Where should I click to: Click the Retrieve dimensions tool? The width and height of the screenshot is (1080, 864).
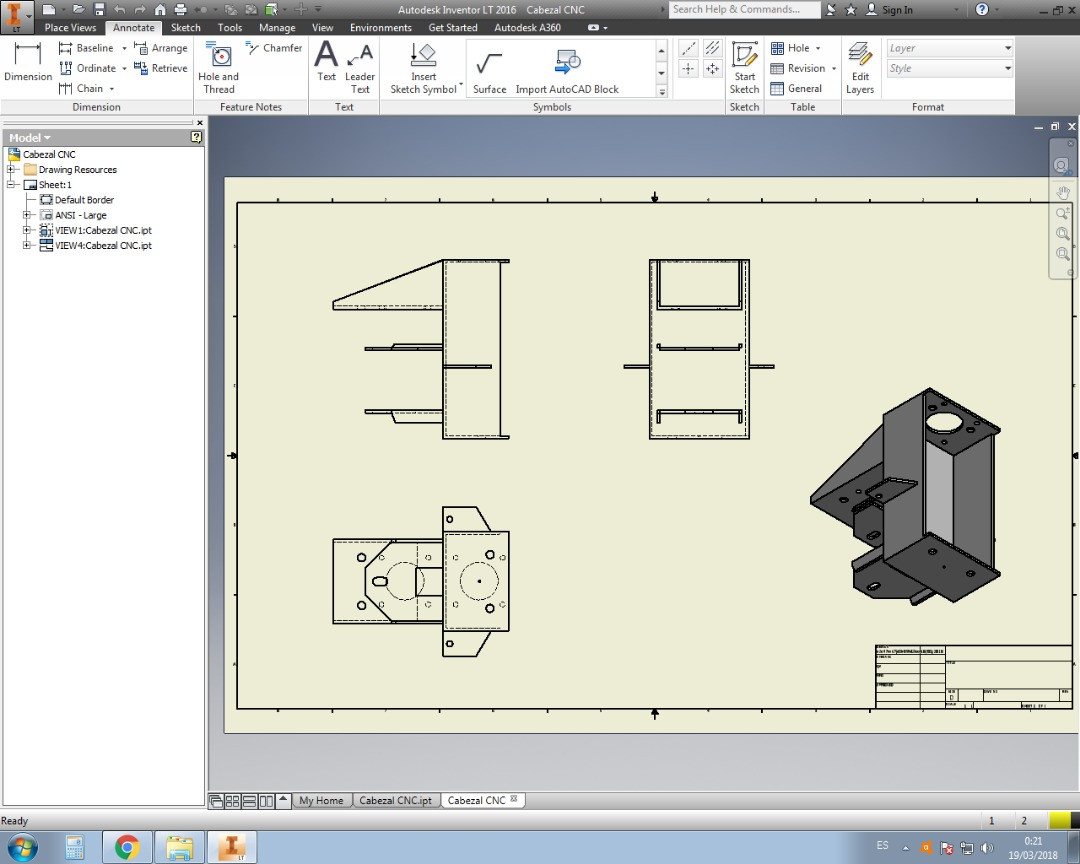click(x=160, y=68)
